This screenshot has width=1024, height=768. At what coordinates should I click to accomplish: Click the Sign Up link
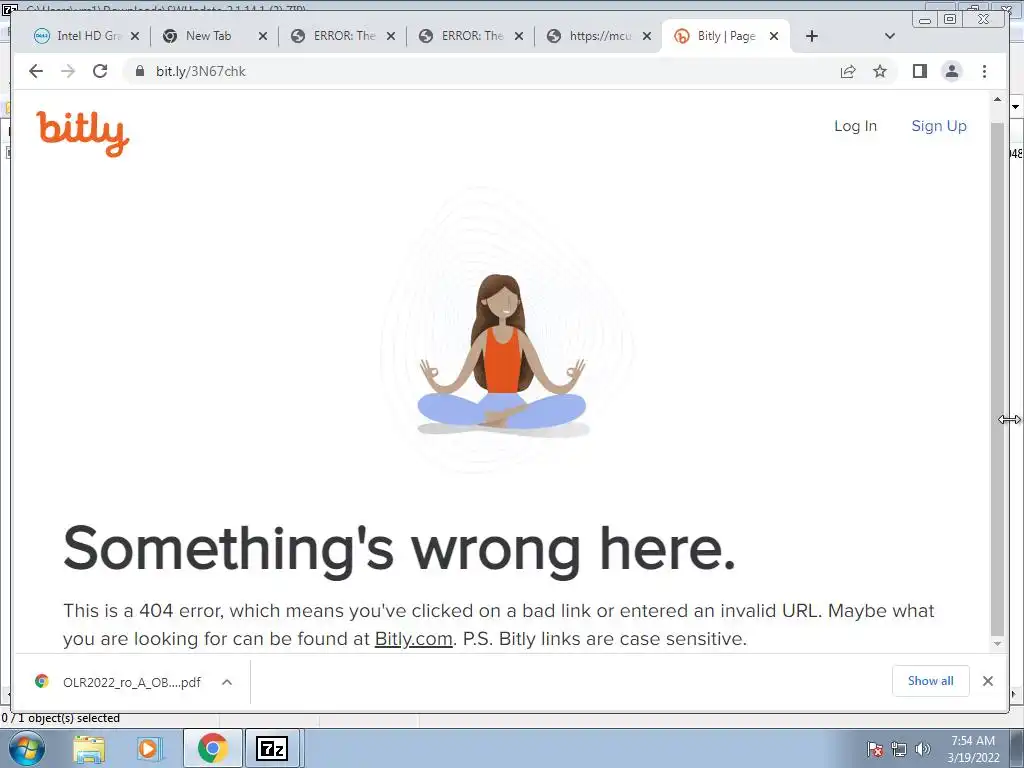tap(938, 126)
